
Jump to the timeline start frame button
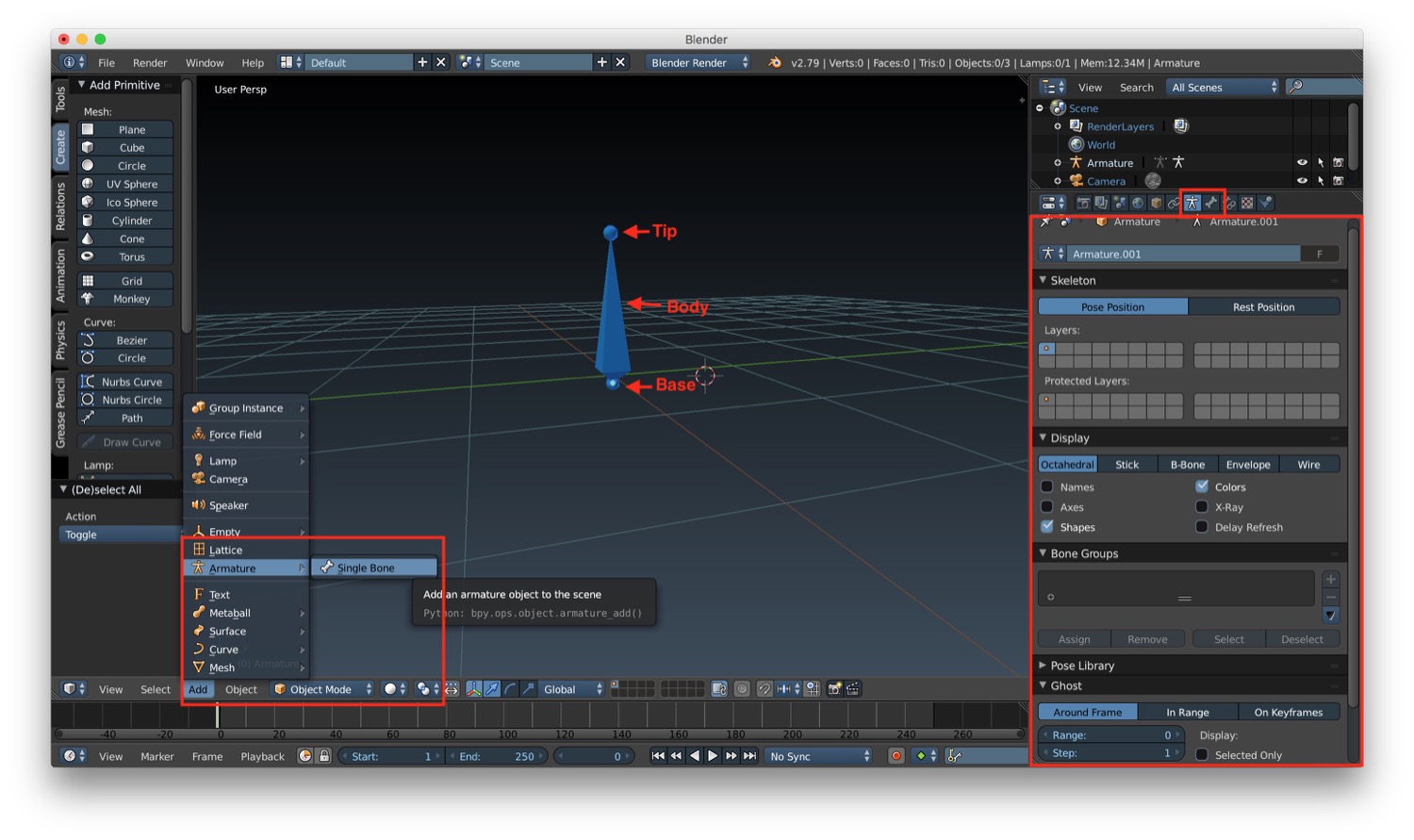(658, 756)
